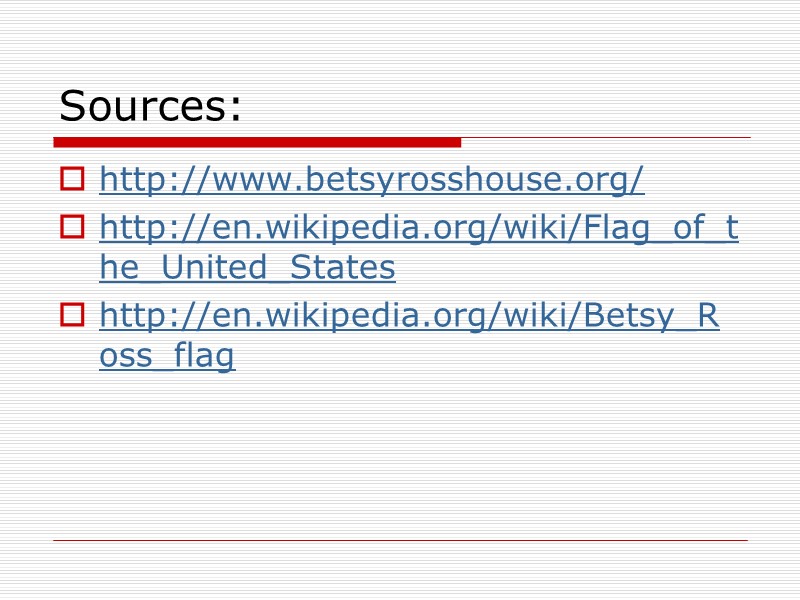This screenshot has height=600, width=800.
Task: Click the wrapped "oss_flag" link text
Action: tap(166, 356)
